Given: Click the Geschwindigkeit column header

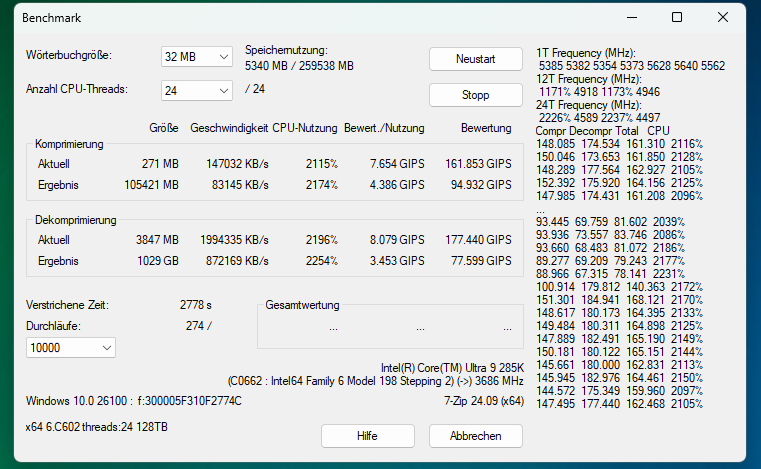Looking at the screenshot, I should 229,128.
